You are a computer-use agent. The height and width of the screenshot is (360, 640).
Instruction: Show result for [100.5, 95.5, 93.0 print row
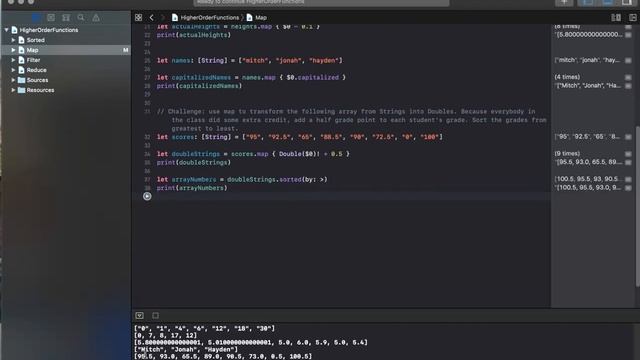click(628, 188)
